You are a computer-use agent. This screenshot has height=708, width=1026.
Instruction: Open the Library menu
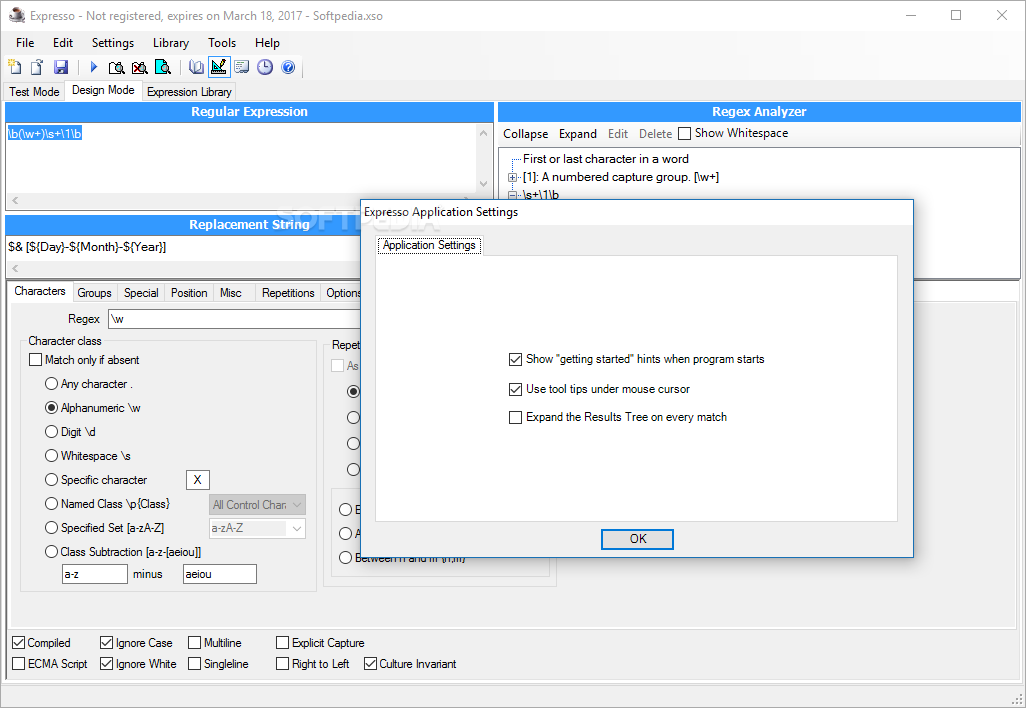171,43
